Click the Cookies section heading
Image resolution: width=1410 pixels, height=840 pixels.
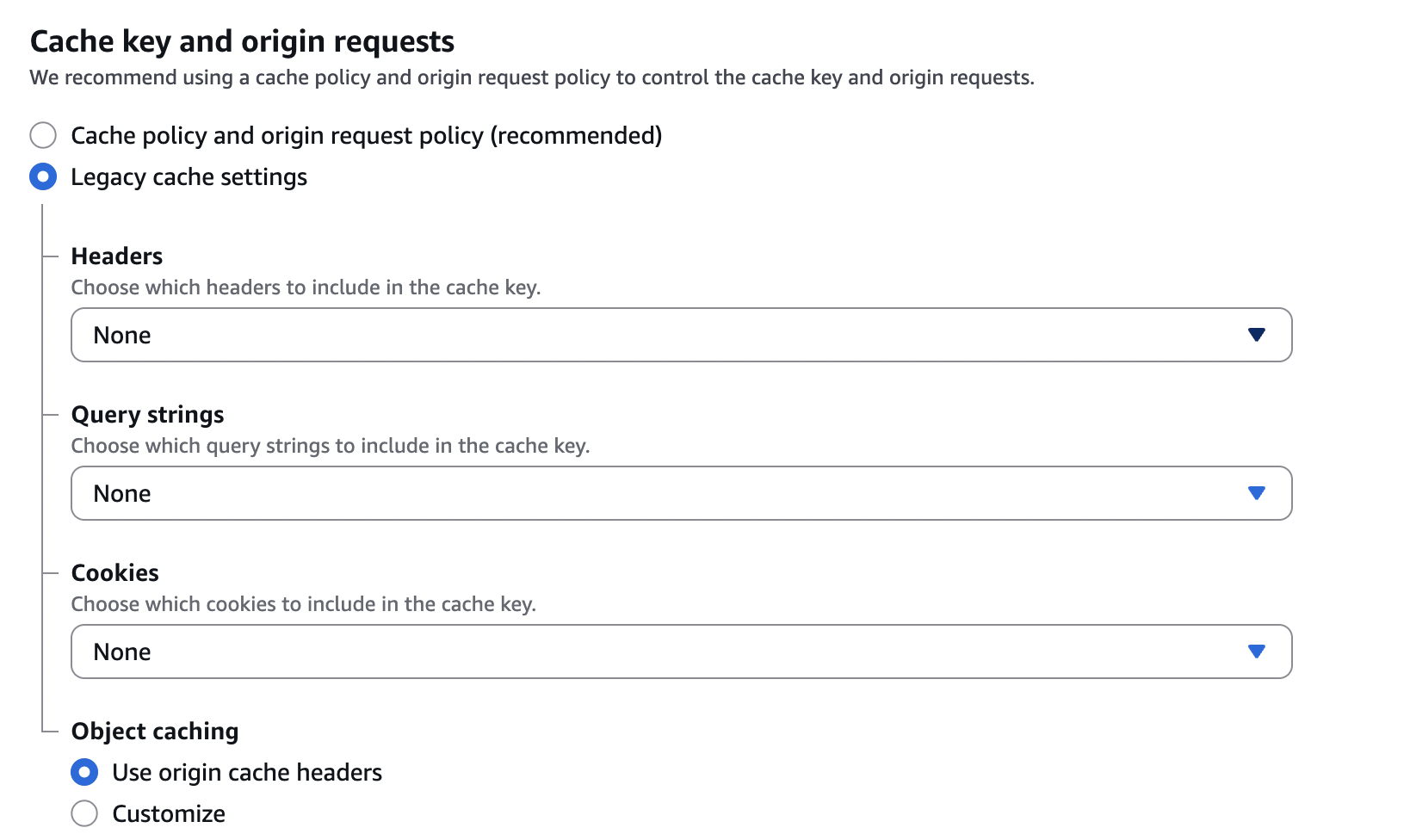point(114,572)
